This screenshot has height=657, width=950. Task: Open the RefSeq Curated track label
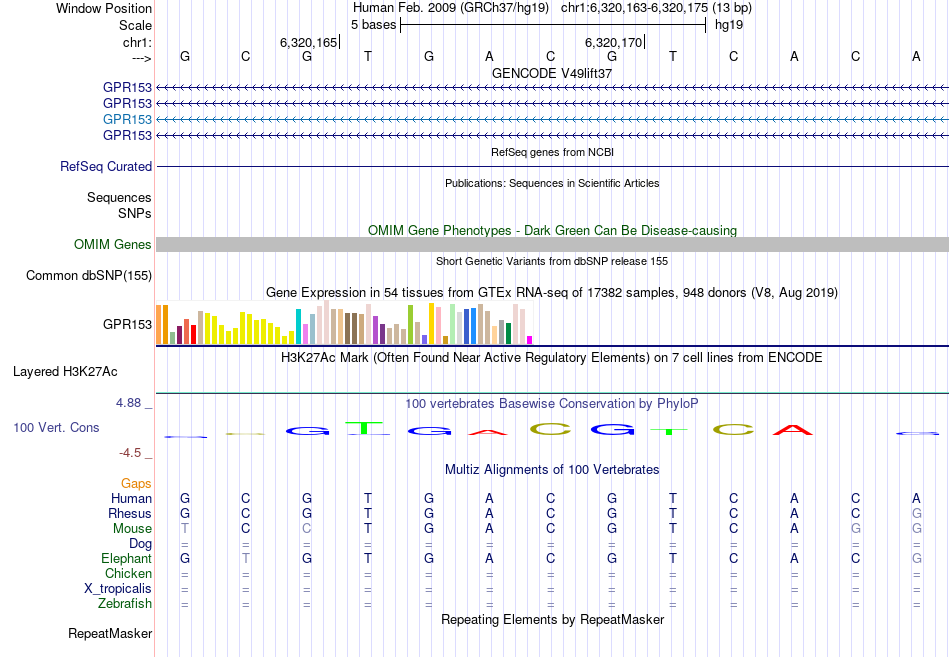click(106, 166)
